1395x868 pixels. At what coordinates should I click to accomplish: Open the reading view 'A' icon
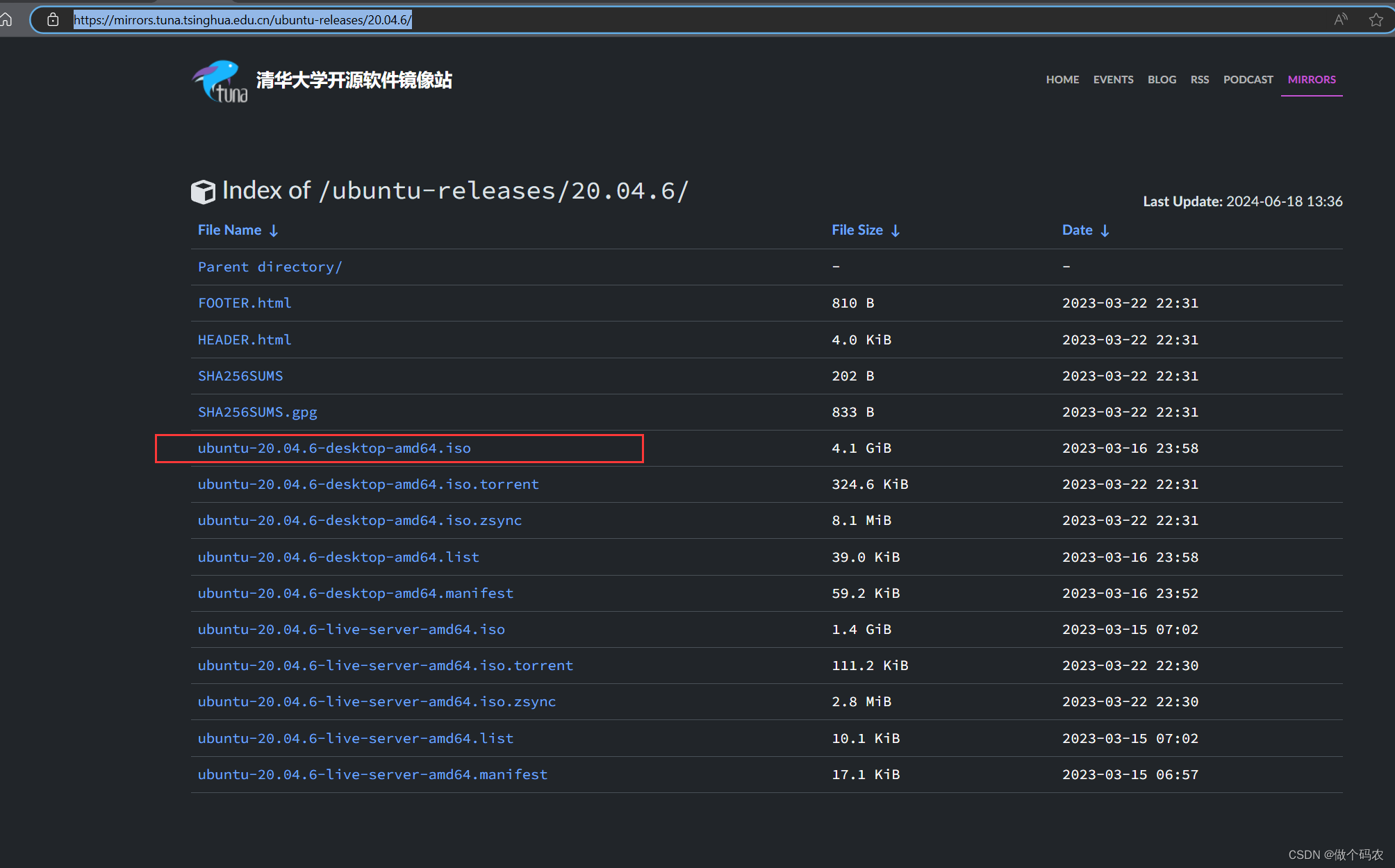tap(1340, 19)
